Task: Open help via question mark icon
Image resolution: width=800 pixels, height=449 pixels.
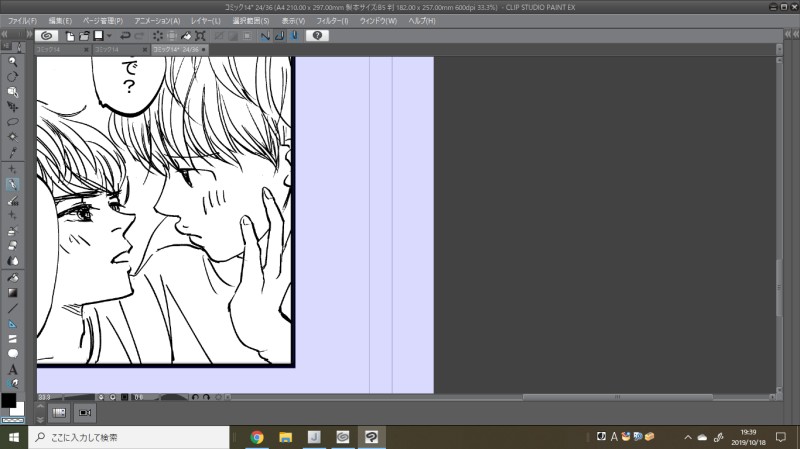Action: [317, 36]
